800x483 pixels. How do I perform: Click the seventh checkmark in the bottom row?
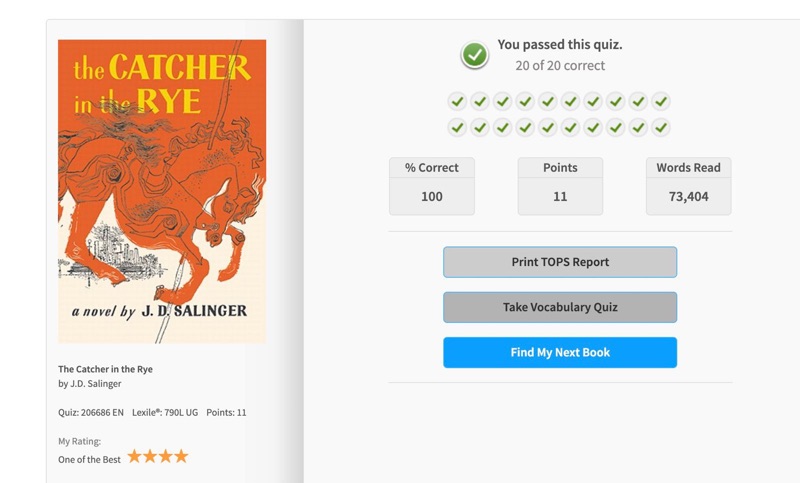(x=593, y=127)
